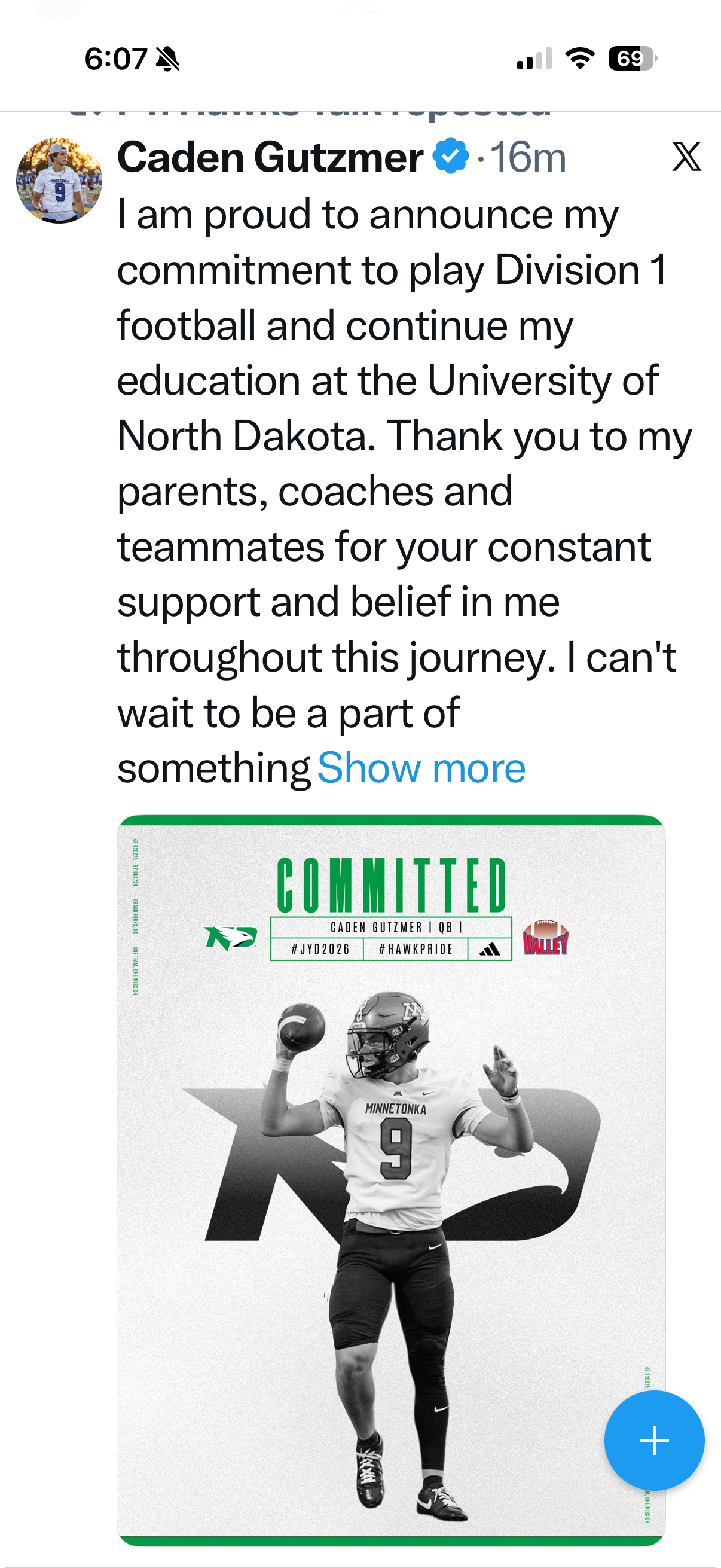721x1568 pixels.
Task: Tap the #HAWKPRIDE hashtag in the image
Action: [416, 949]
